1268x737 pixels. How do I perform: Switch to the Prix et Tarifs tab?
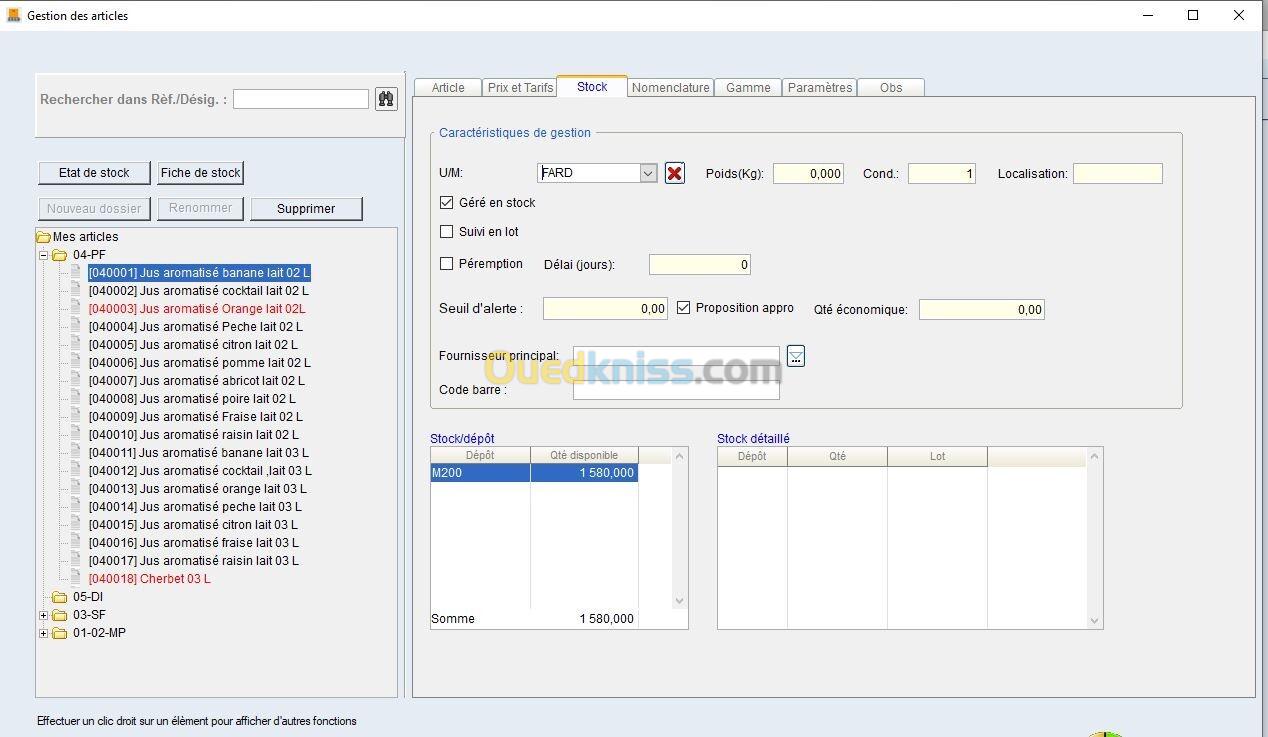coord(520,88)
